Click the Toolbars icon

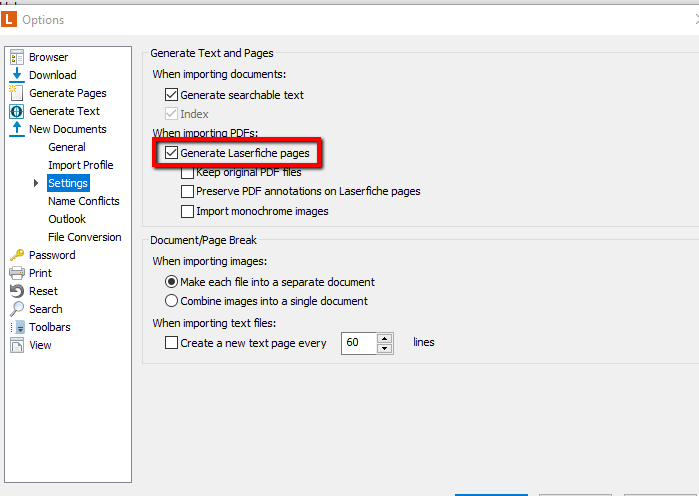(x=17, y=327)
